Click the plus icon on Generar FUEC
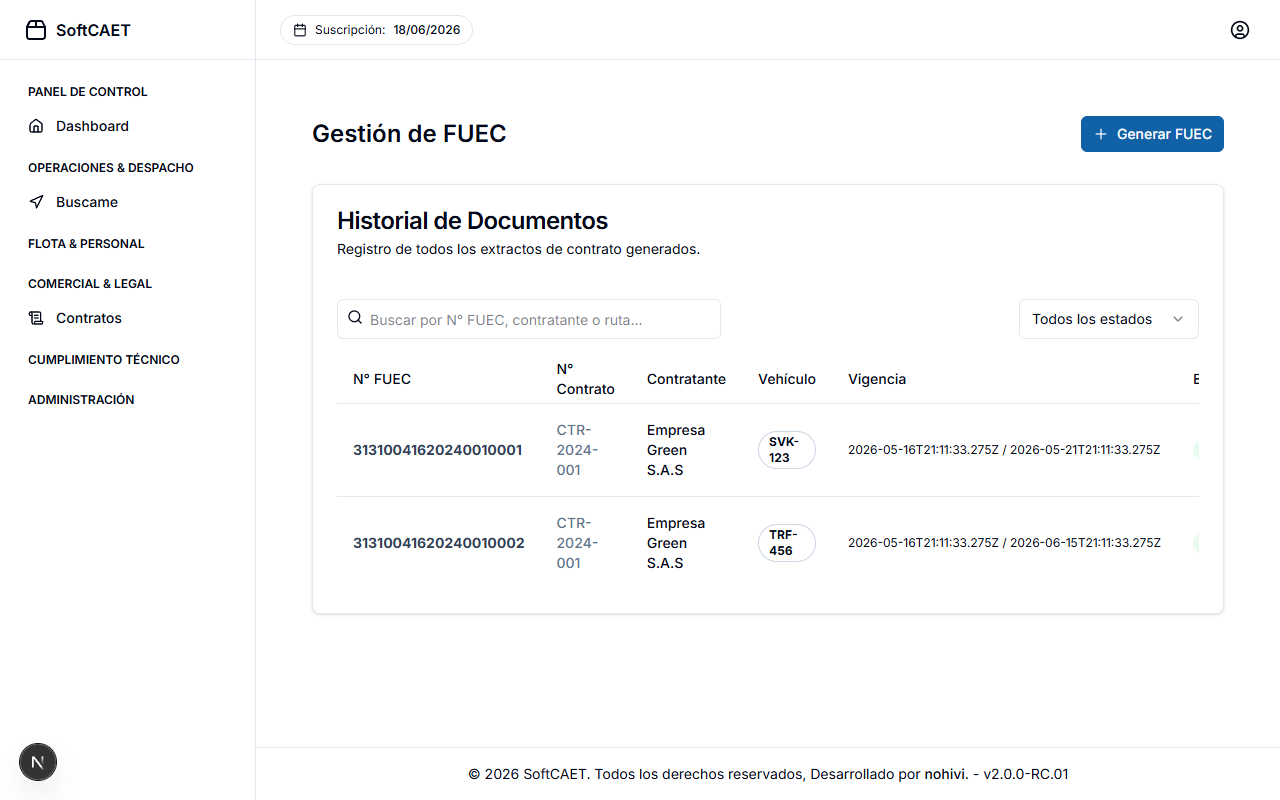The width and height of the screenshot is (1280, 800). tap(1101, 134)
